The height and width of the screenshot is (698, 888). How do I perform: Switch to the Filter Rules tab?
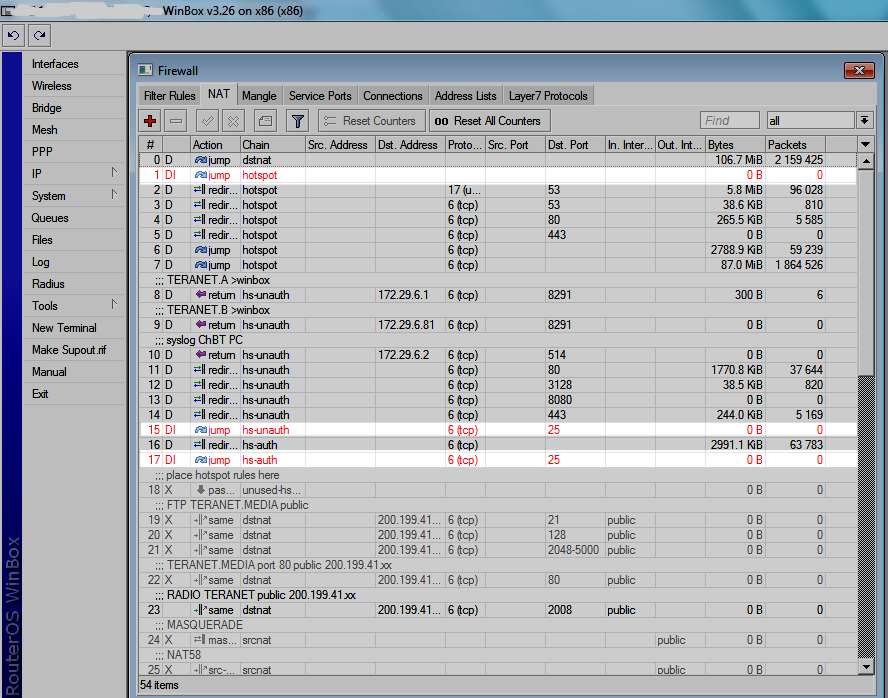pos(169,96)
